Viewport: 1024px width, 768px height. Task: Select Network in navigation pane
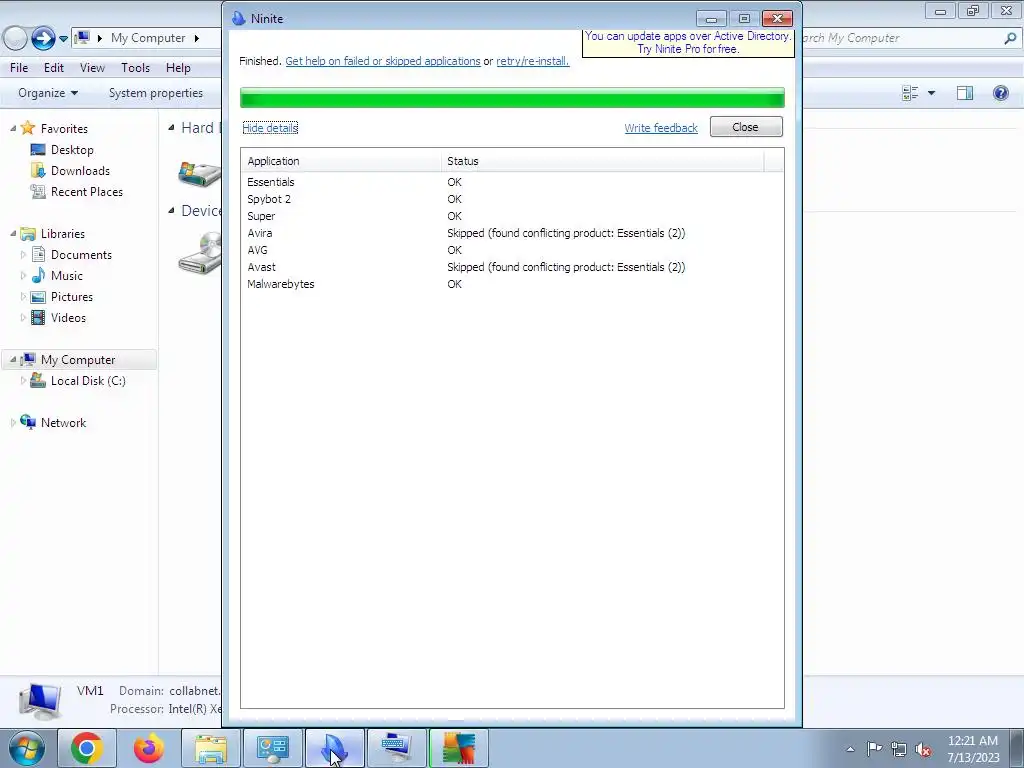click(x=63, y=423)
